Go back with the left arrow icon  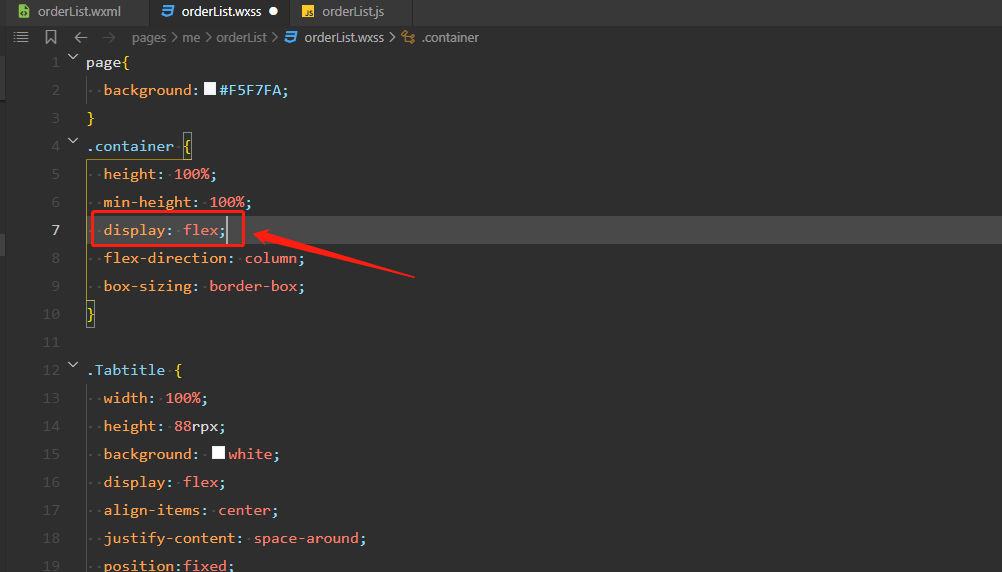81,37
